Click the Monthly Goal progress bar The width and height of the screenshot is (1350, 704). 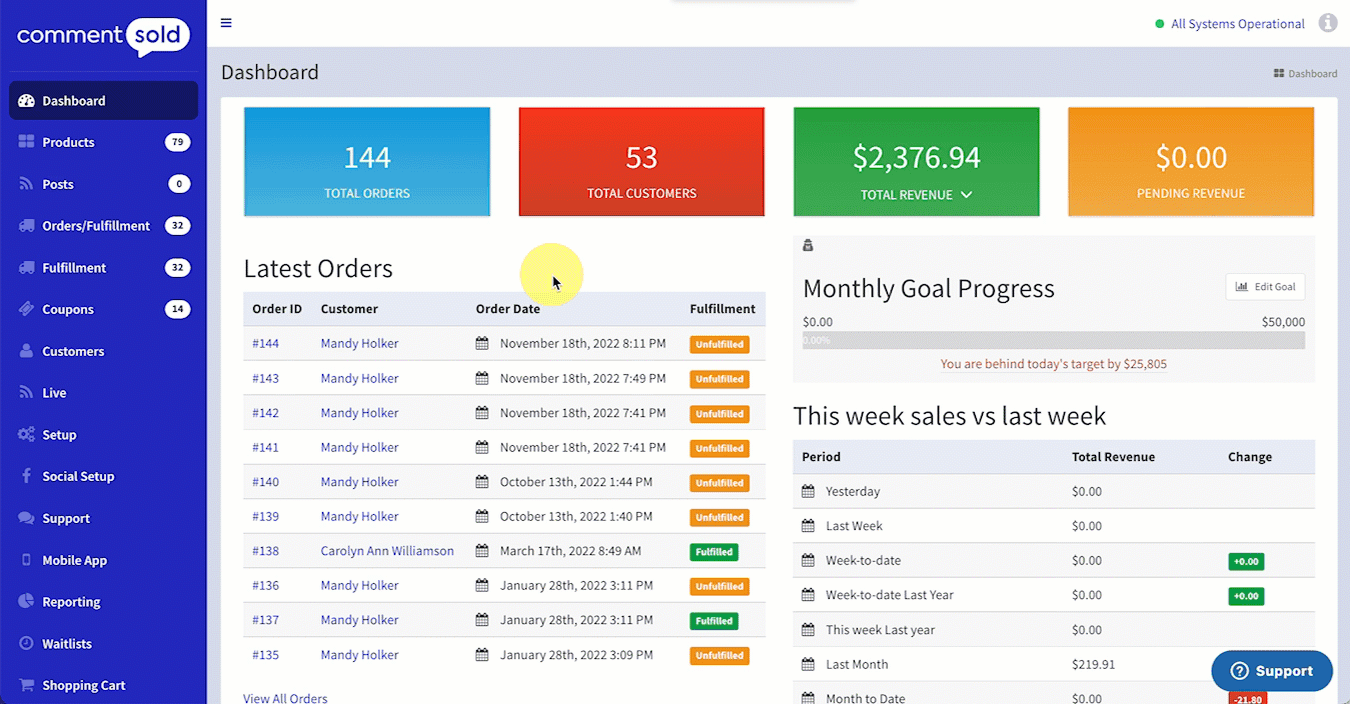[x=1053, y=341]
